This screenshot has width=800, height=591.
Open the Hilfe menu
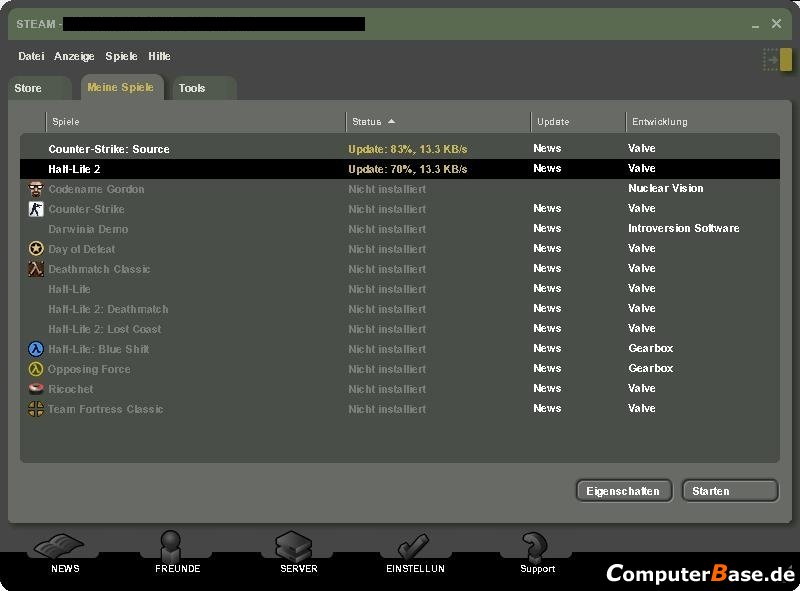point(159,56)
